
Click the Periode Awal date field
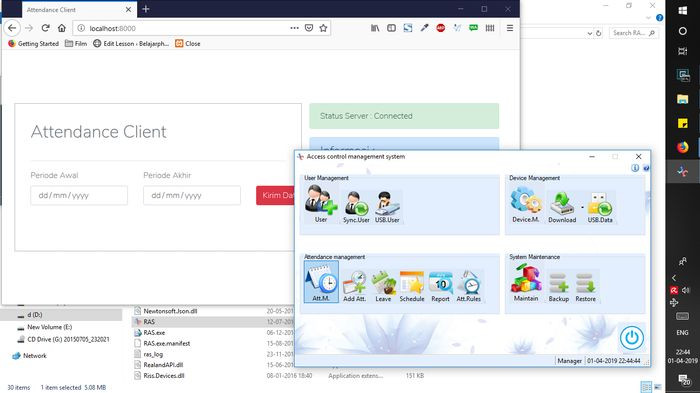(79, 196)
